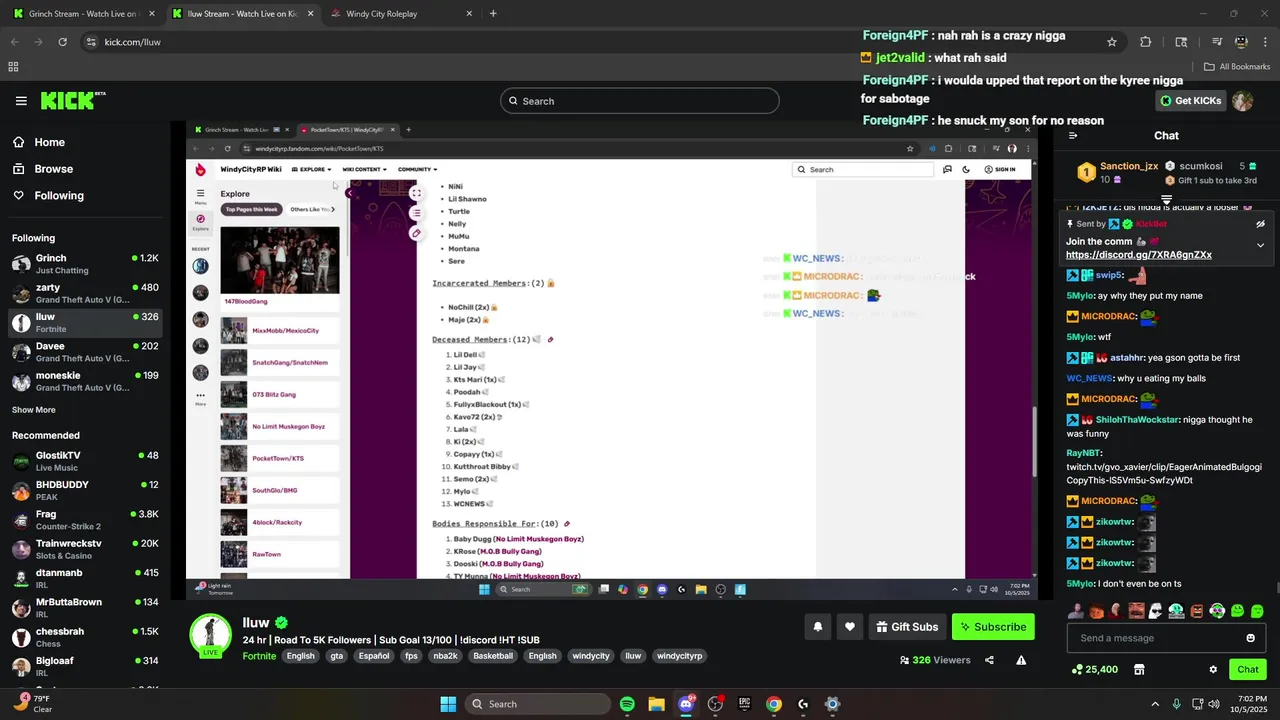Image resolution: width=1280 pixels, height=720 pixels.
Task: Click the Kick search box
Action: 640,101
